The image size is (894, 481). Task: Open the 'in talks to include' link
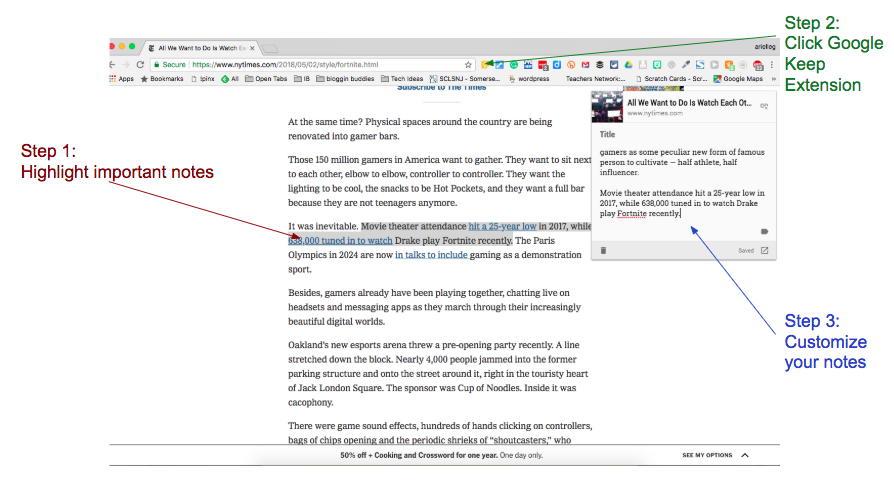pyautogui.click(x=431, y=255)
